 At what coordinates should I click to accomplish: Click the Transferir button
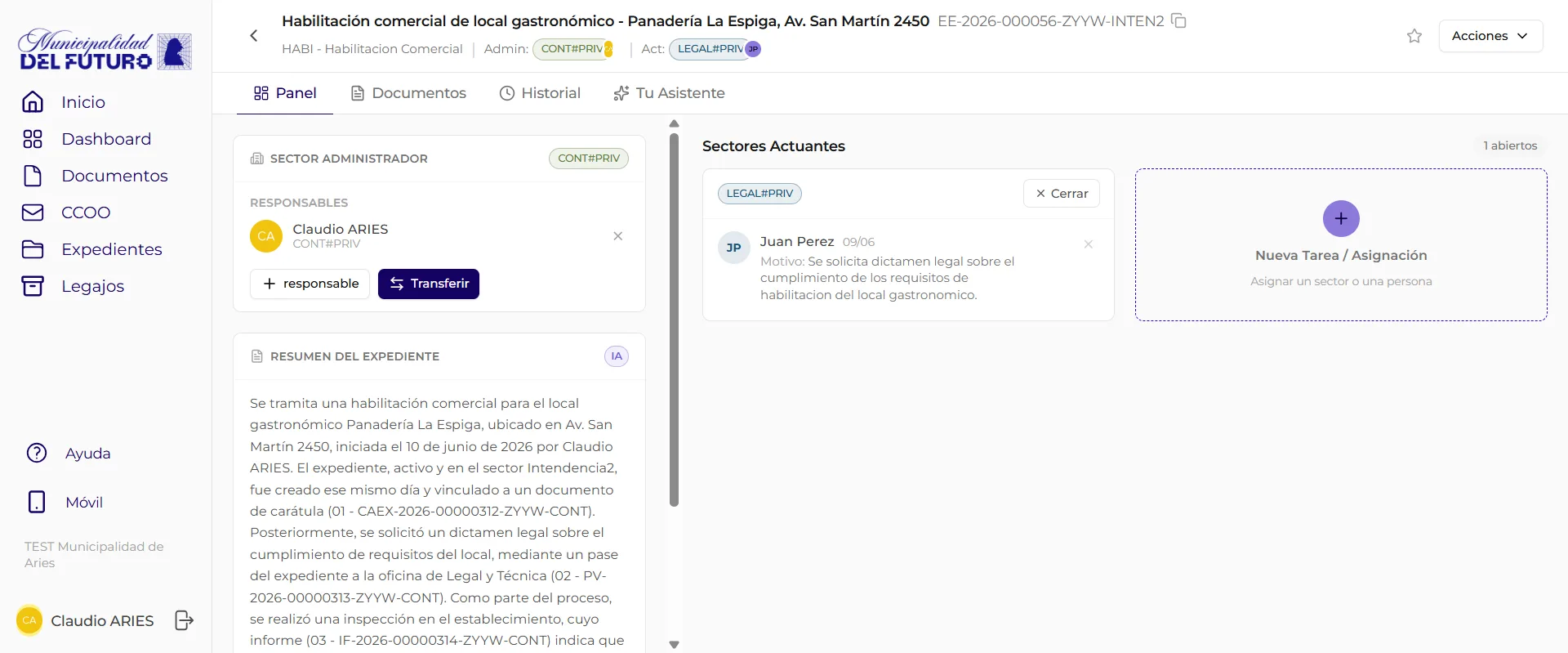tap(429, 284)
